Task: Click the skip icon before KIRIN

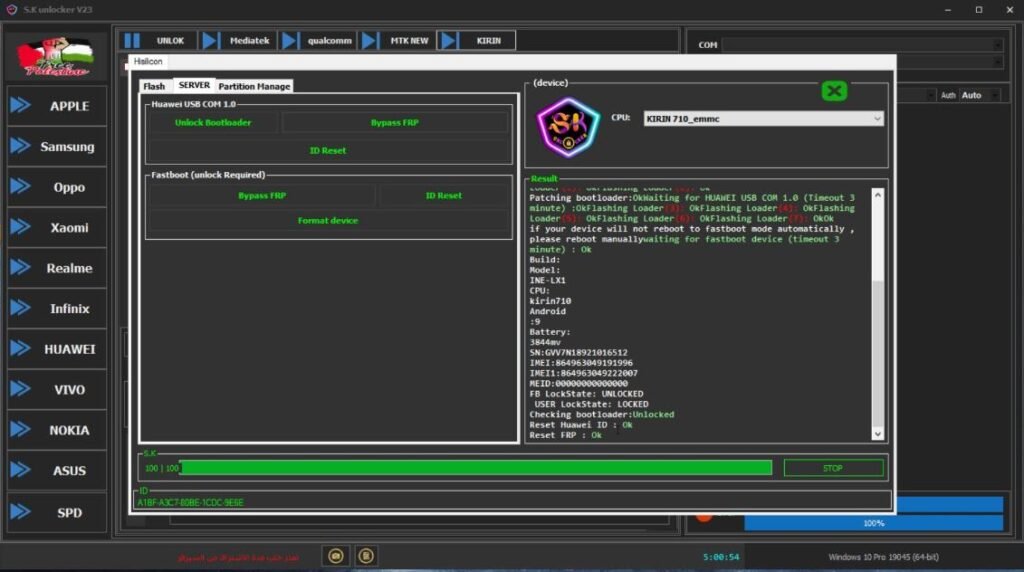Action: coord(449,40)
